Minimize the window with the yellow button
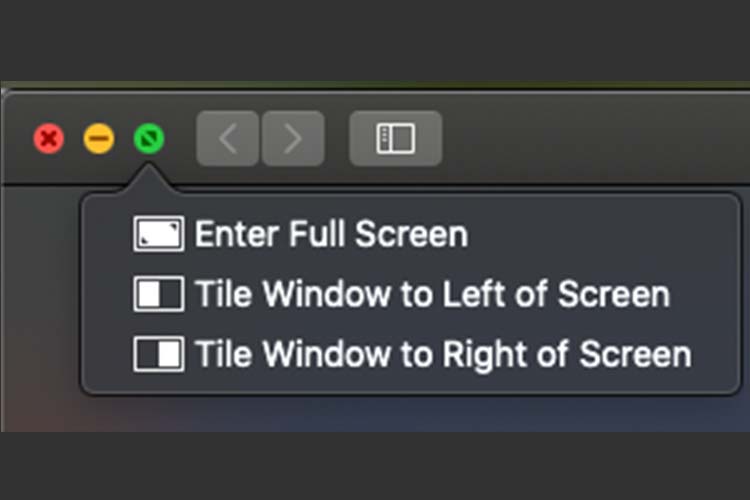Image resolution: width=750 pixels, height=500 pixels. 99,139
